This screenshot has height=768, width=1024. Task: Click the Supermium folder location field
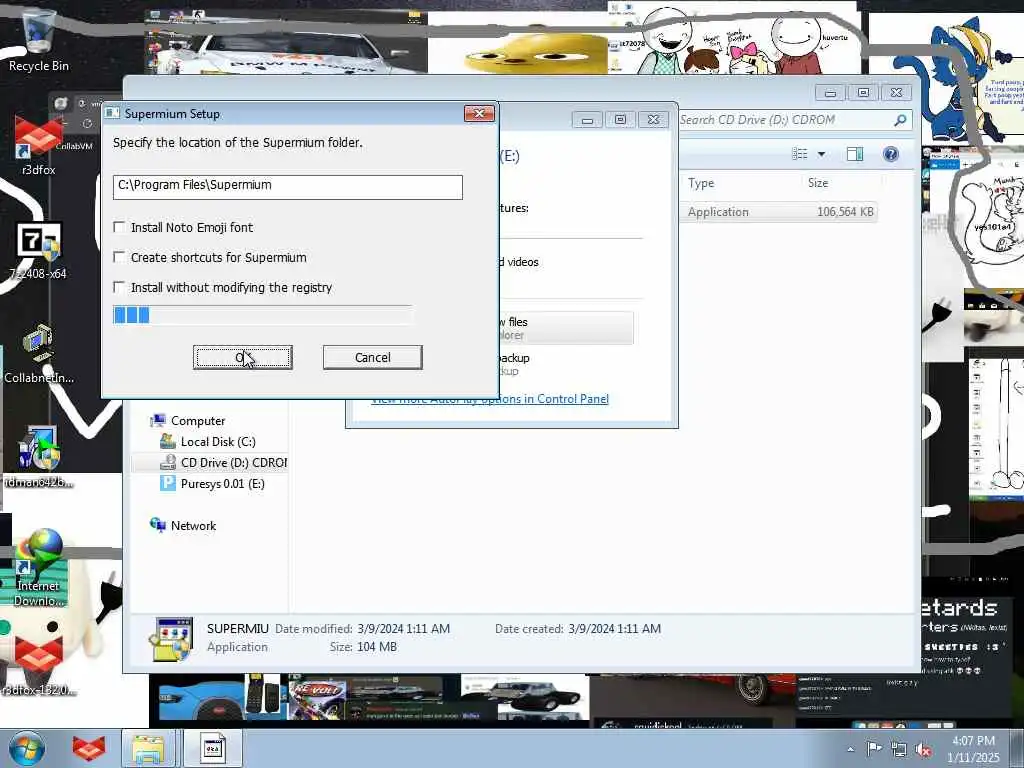tap(287, 187)
